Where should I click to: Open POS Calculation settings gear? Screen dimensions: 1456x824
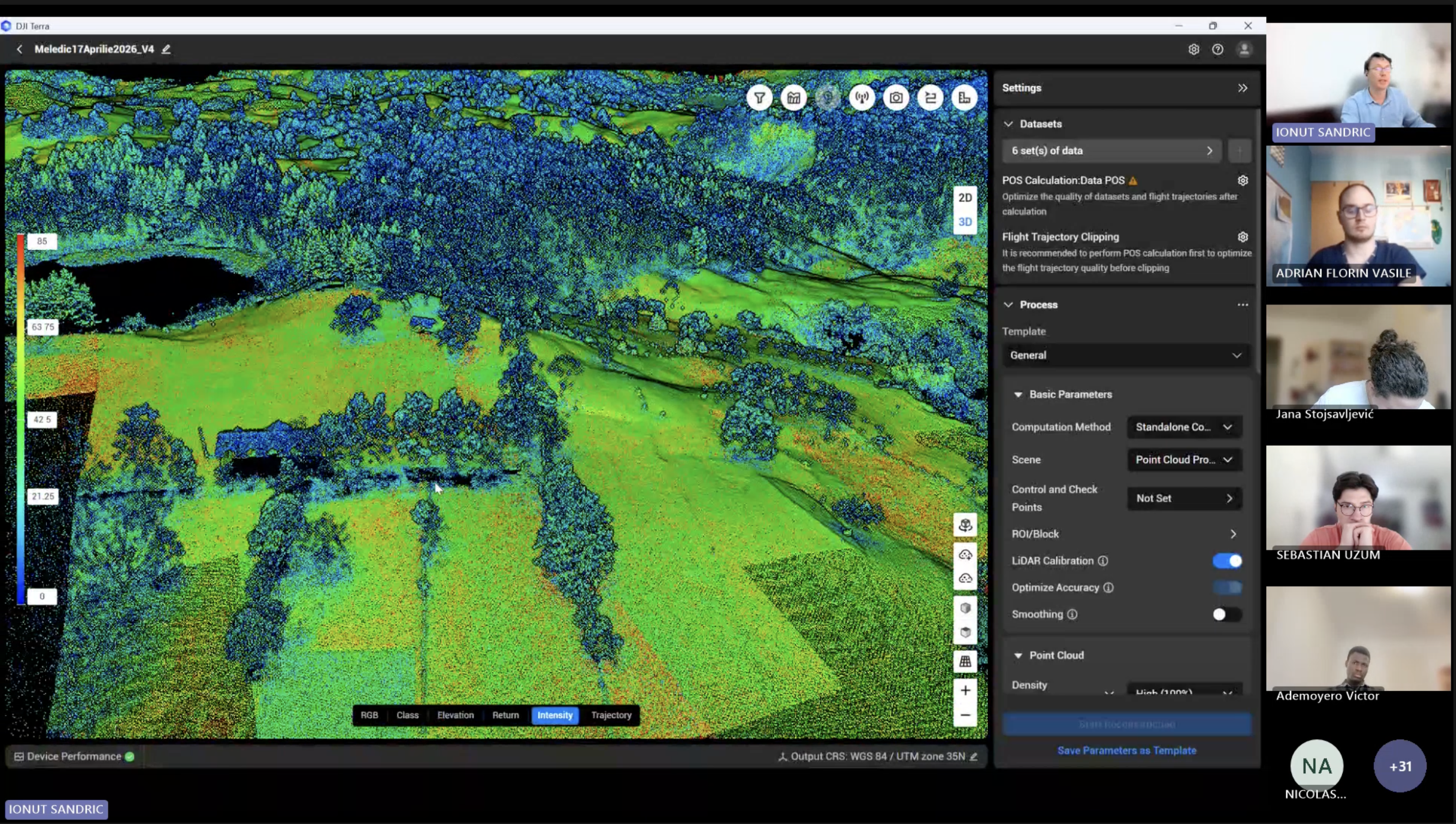point(1242,180)
